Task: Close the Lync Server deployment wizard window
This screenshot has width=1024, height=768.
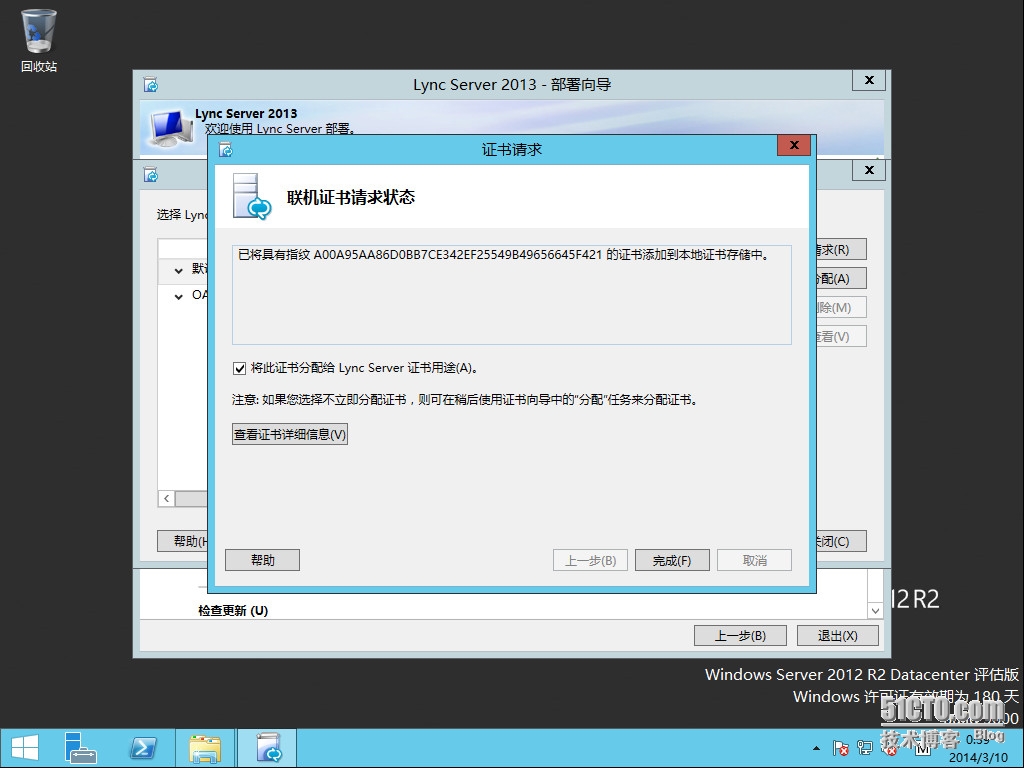Action: click(x=869, y=80)
